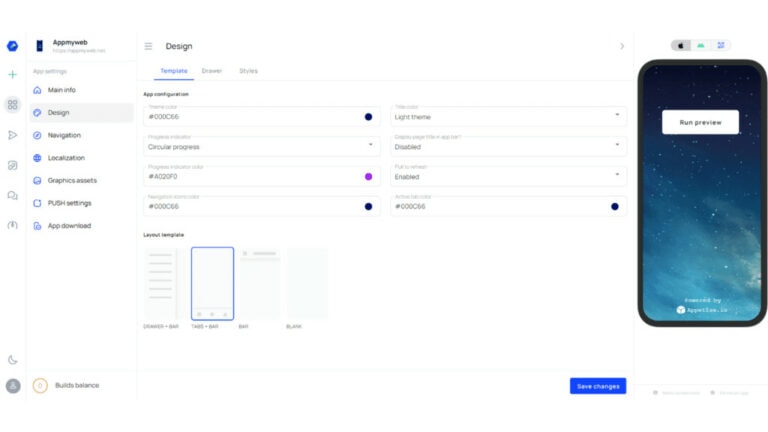Open the user profile avatar icon
The image size is (768, 432).
[x=12, y=386]
